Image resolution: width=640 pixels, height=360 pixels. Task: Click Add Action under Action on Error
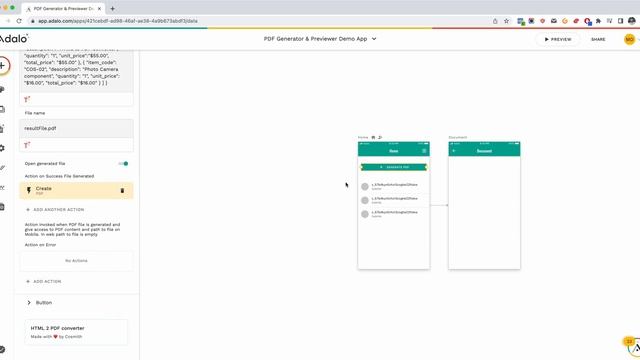43,281
